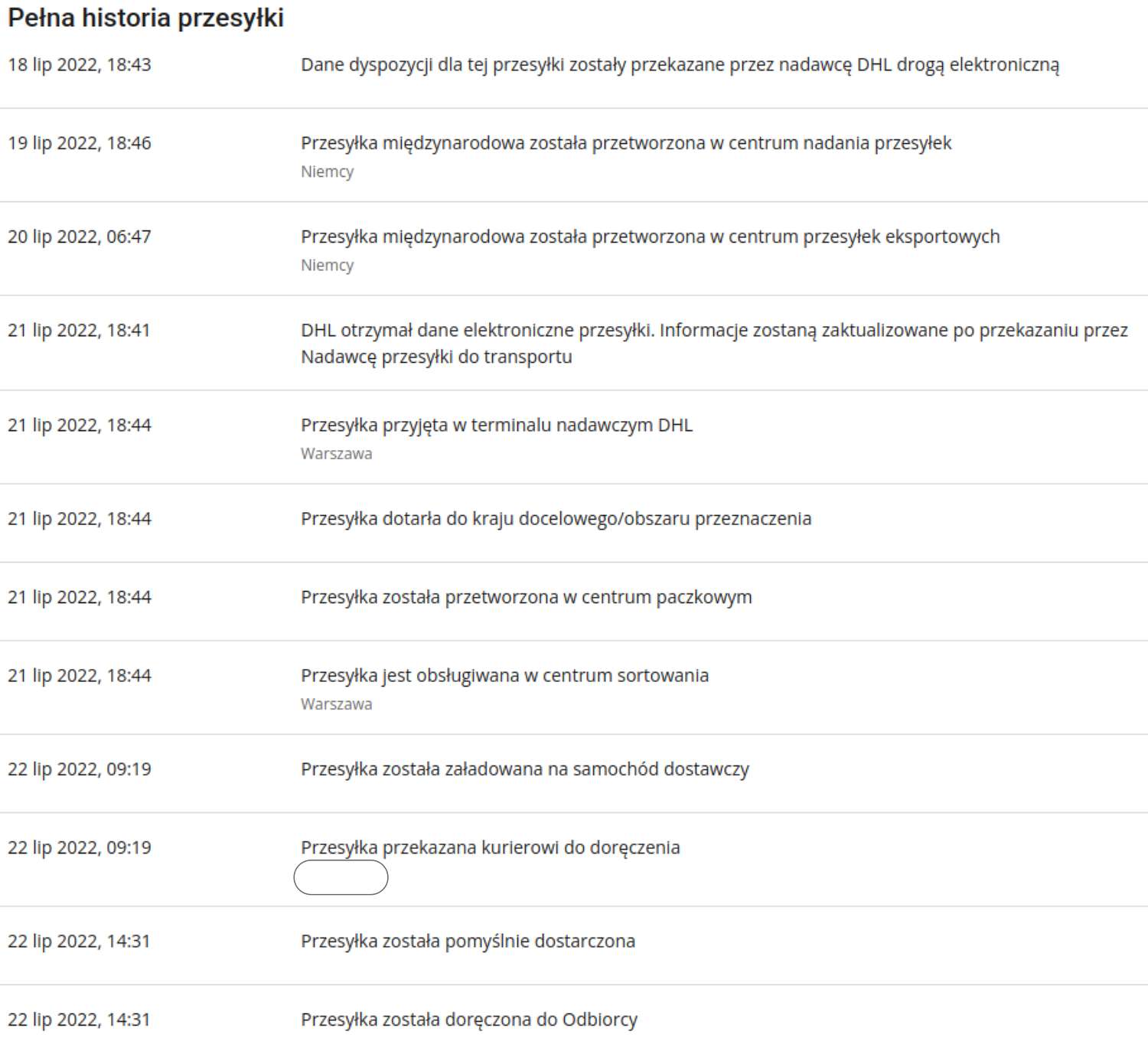The image size is (1148, 1041).
Task: Click the 'centrum nadania przesyłek' status line
Action: [x=626, y=144]
